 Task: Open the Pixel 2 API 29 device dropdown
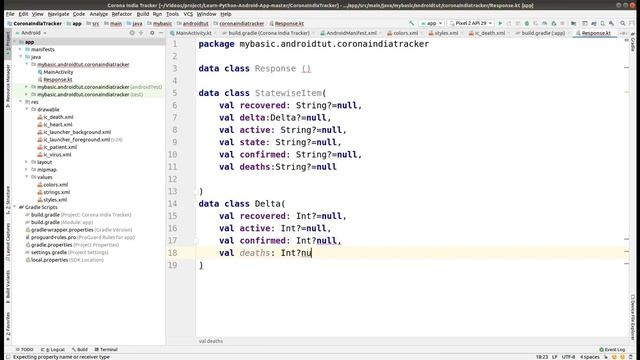[471, 23]
